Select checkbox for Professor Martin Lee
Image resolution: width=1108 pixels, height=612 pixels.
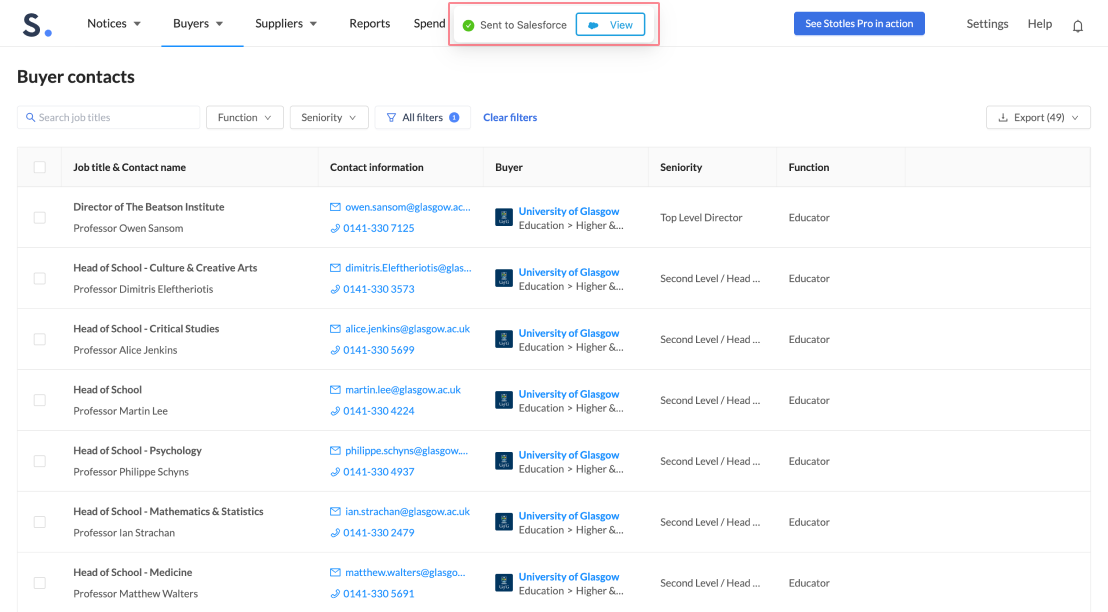pos(40,400)
